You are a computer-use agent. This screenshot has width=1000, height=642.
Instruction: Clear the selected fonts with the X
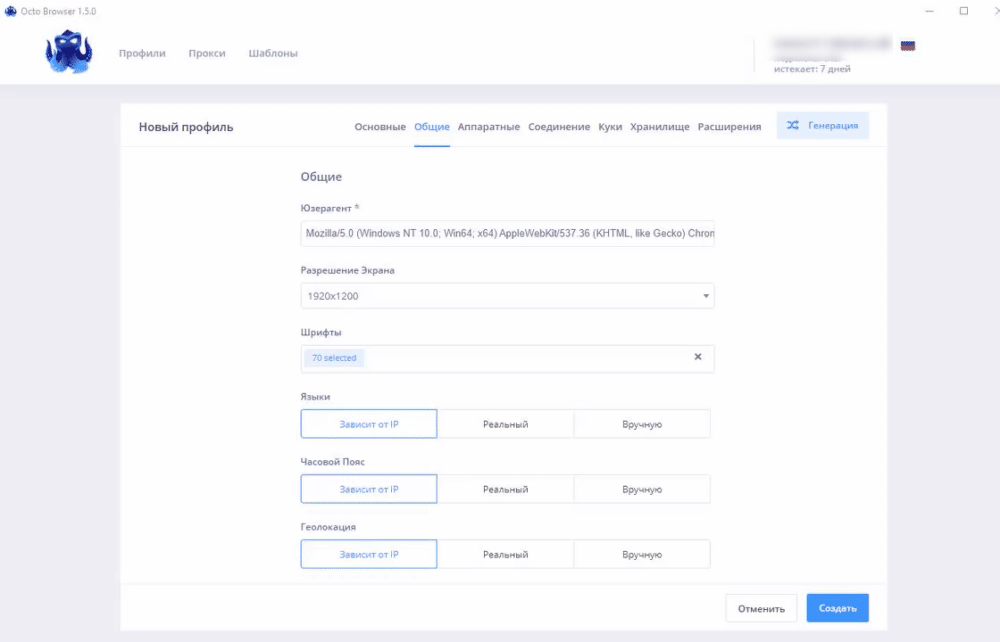(698, 357)
